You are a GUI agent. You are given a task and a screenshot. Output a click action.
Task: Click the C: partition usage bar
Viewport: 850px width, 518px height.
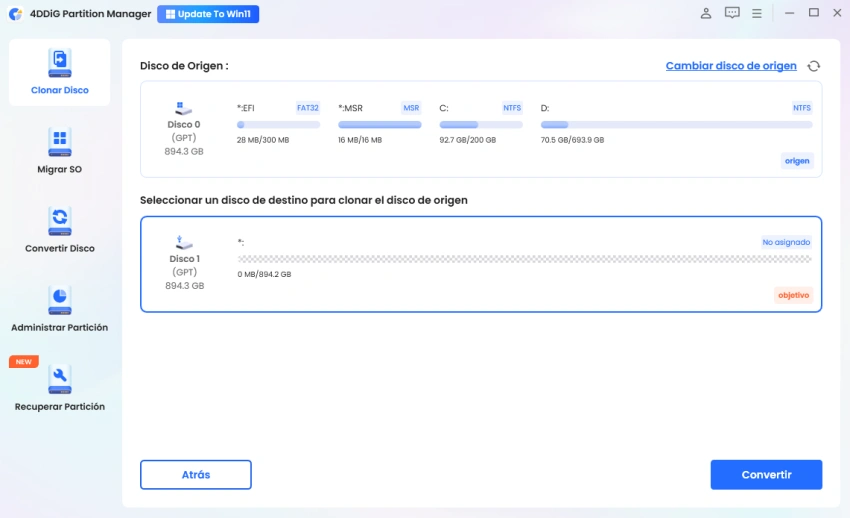pos(481,125)
